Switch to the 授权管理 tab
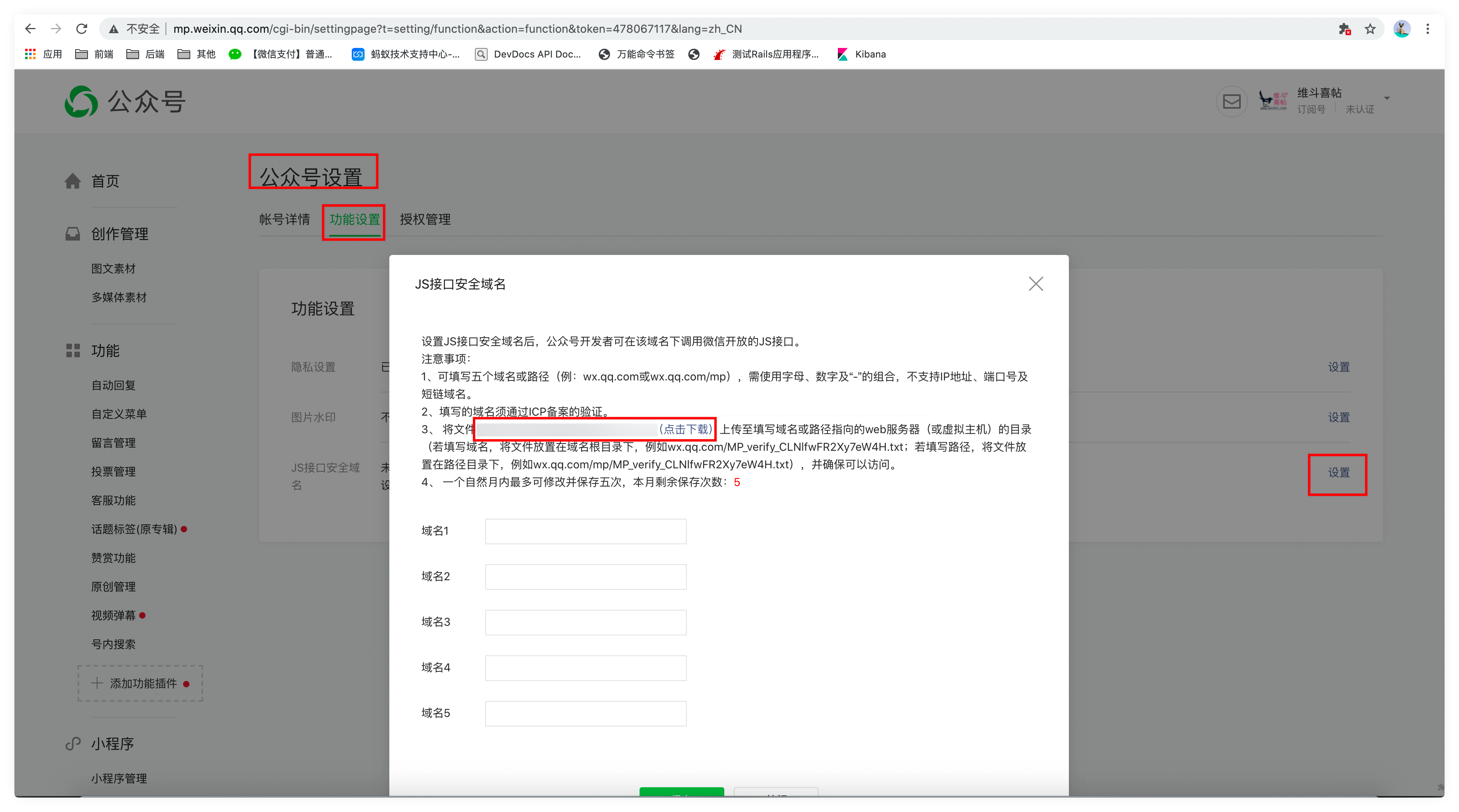The height and width of the screenshot is (812, 1459). tap(425, 219)
